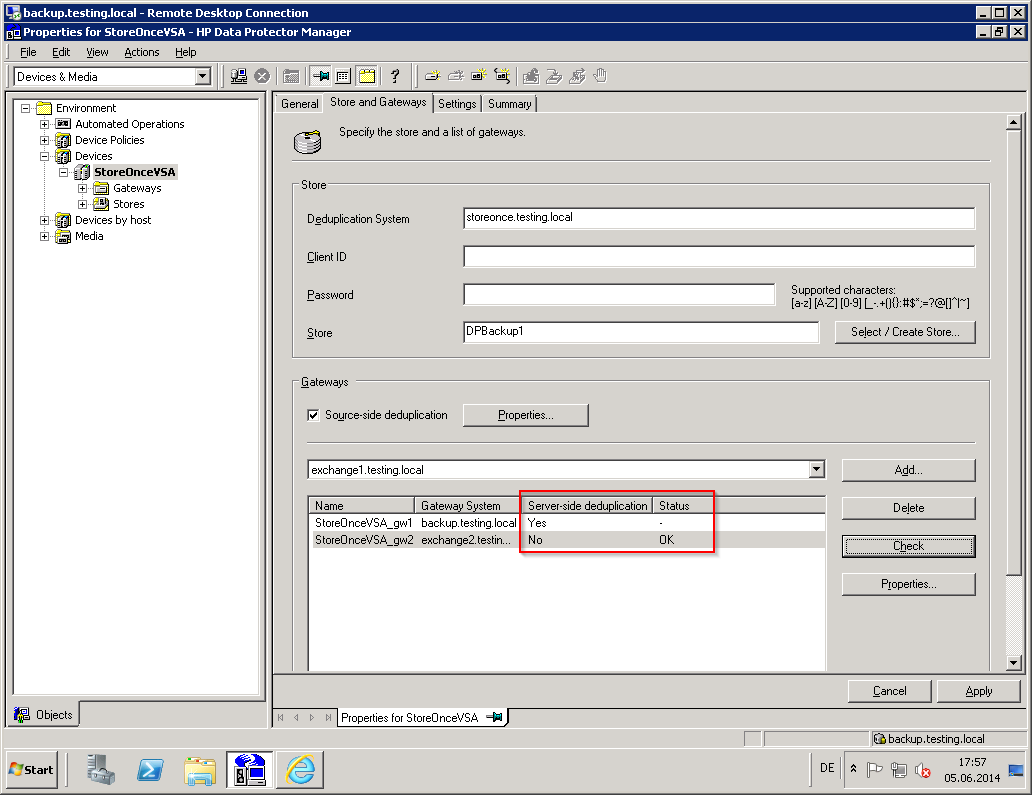This screenshot has height=795, width=1032.
Task: Launch PowerShell from the taskbar
Action: [150, 769]
